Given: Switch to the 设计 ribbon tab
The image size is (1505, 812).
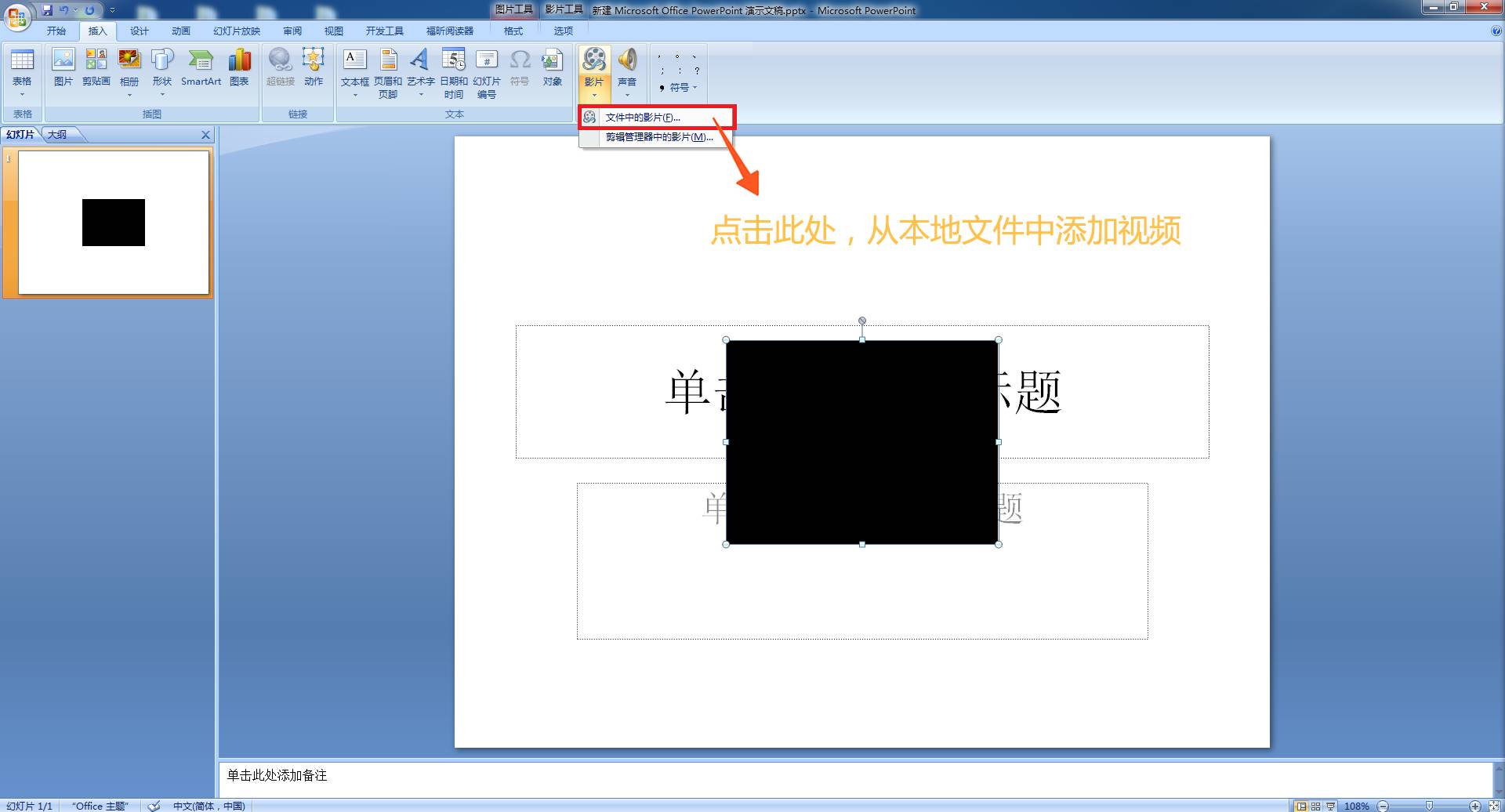Looking at the screenshot, I should point(139,31).
